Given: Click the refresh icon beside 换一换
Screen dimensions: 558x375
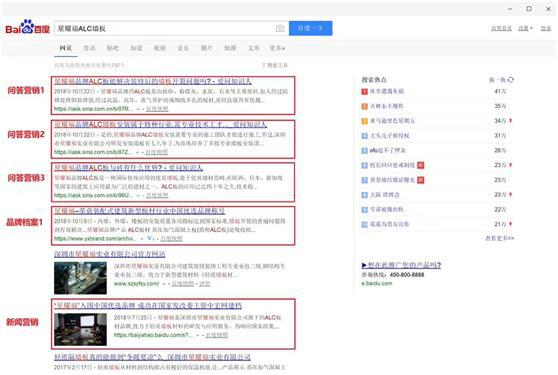Looking at the screenshot, I should [x=511, y=80].
